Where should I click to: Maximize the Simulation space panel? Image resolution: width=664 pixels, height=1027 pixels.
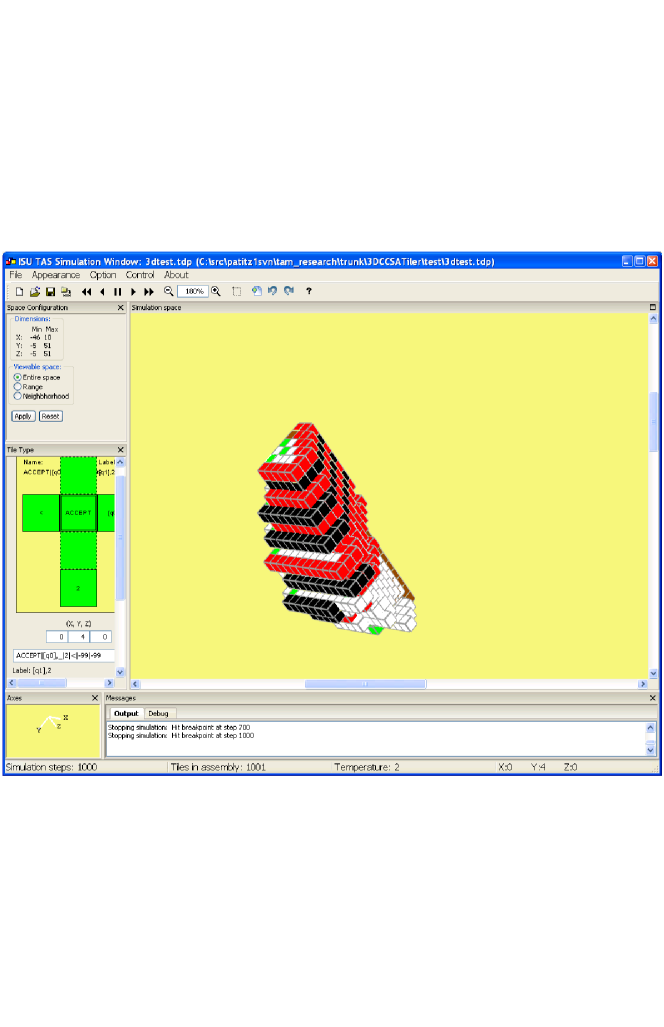pyautogui.click(x=652, y=307)
